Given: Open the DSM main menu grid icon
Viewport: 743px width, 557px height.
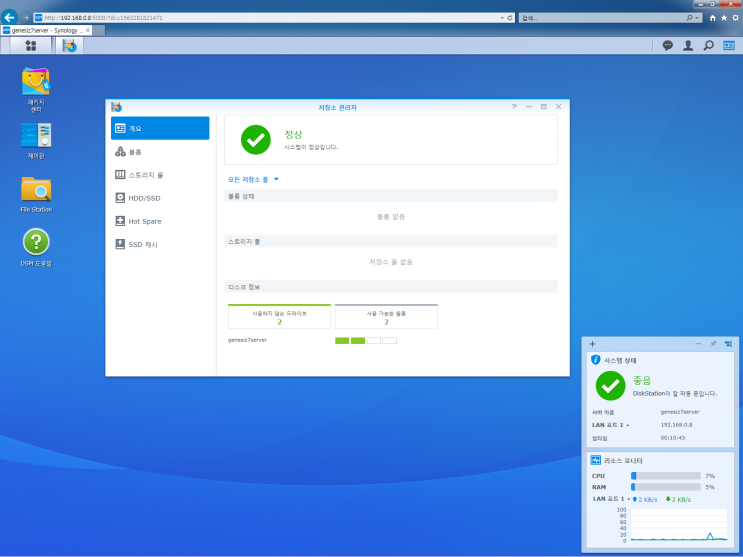Looking at the screenshot, I should [x=31, y=46].
